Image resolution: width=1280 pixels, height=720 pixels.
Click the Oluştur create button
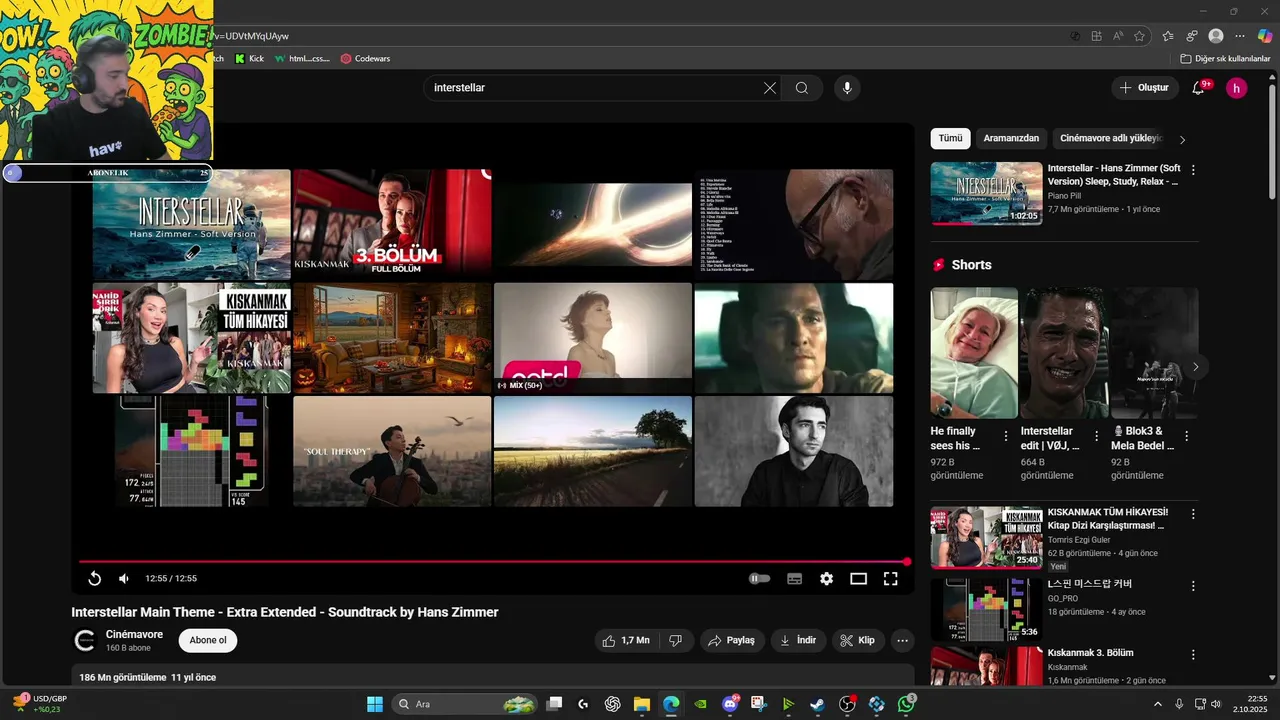pyautogui.click(x=1145, y=88)
